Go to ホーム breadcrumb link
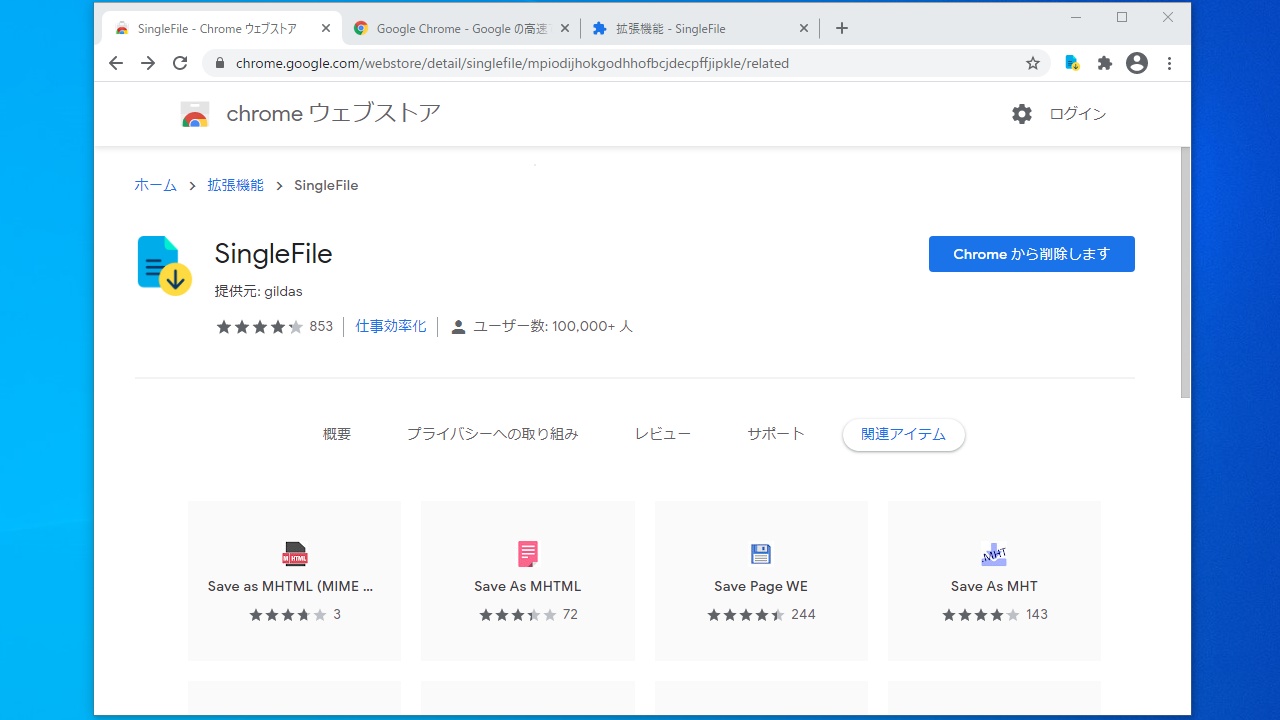Viewport: 1280px width, 720px height. click(x=156, y=185)
